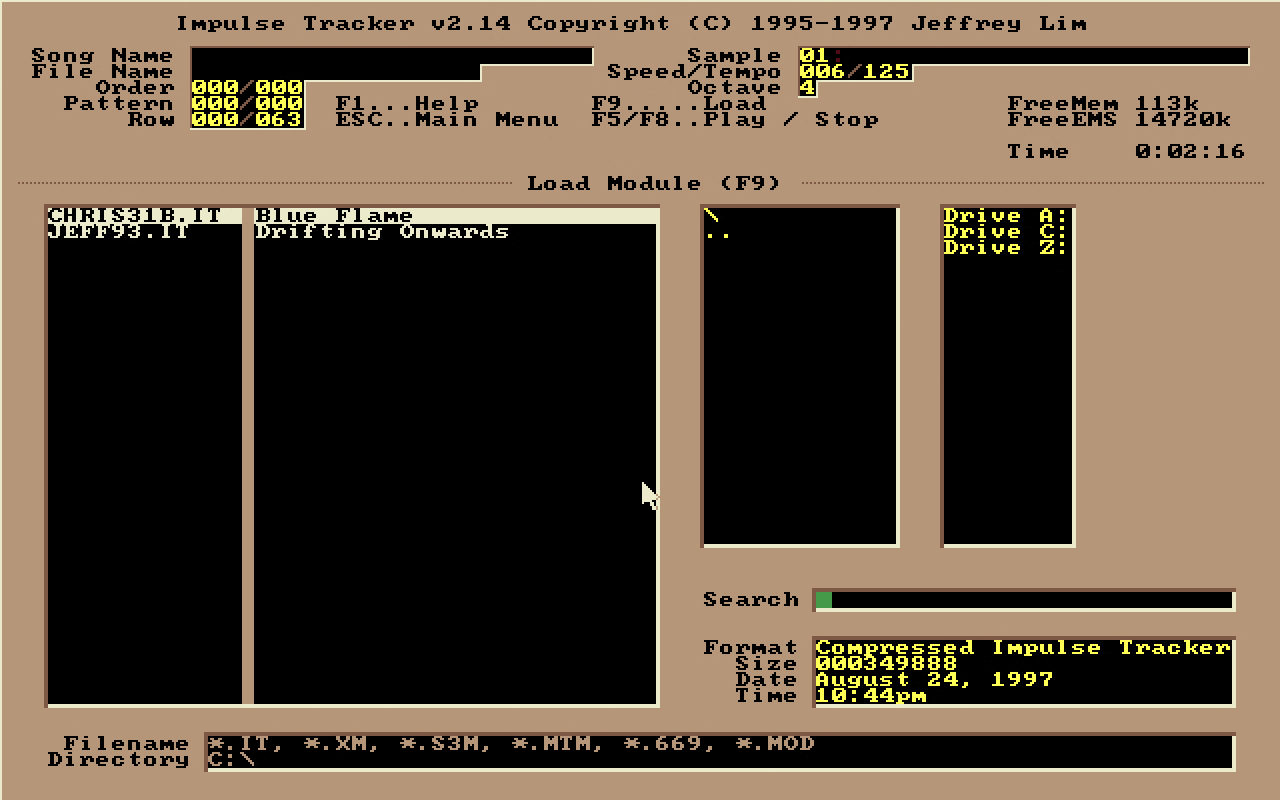Switch to Drive C:
Screen dimensions: 1280x800
(x=1007, y=232)
